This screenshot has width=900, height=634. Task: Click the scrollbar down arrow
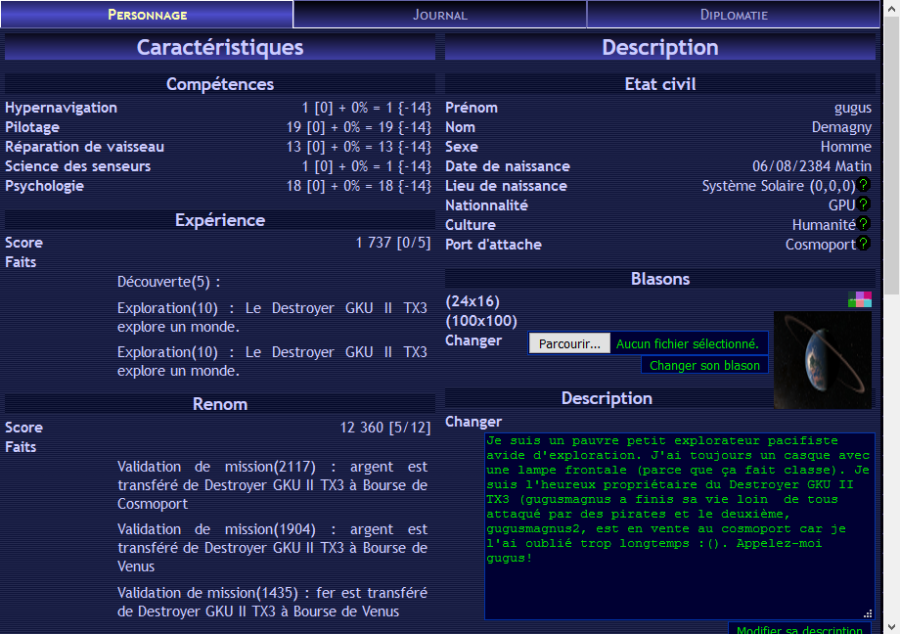(x=891, y=626)
